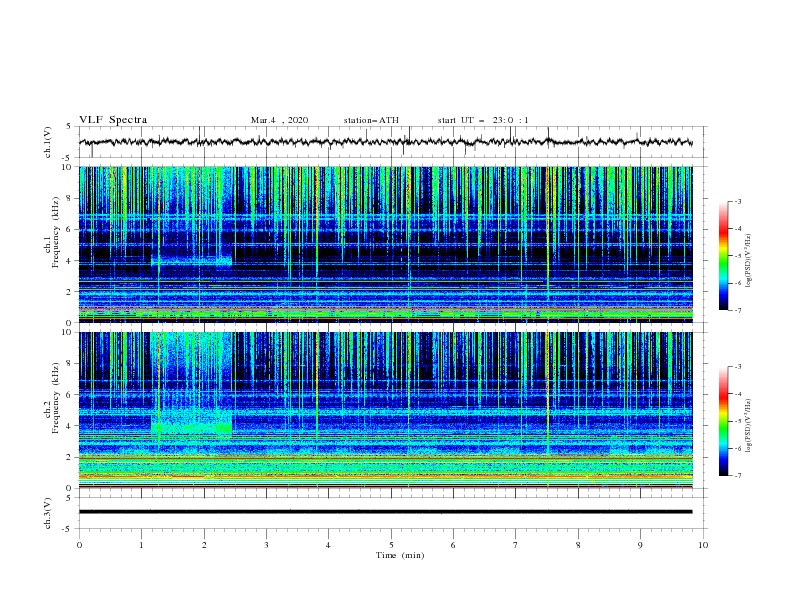The width and height of the screenshot is (792, 612).
Task: Click the ch.2 frequency axis "4" tick label
Action: [x=69, y=426]
